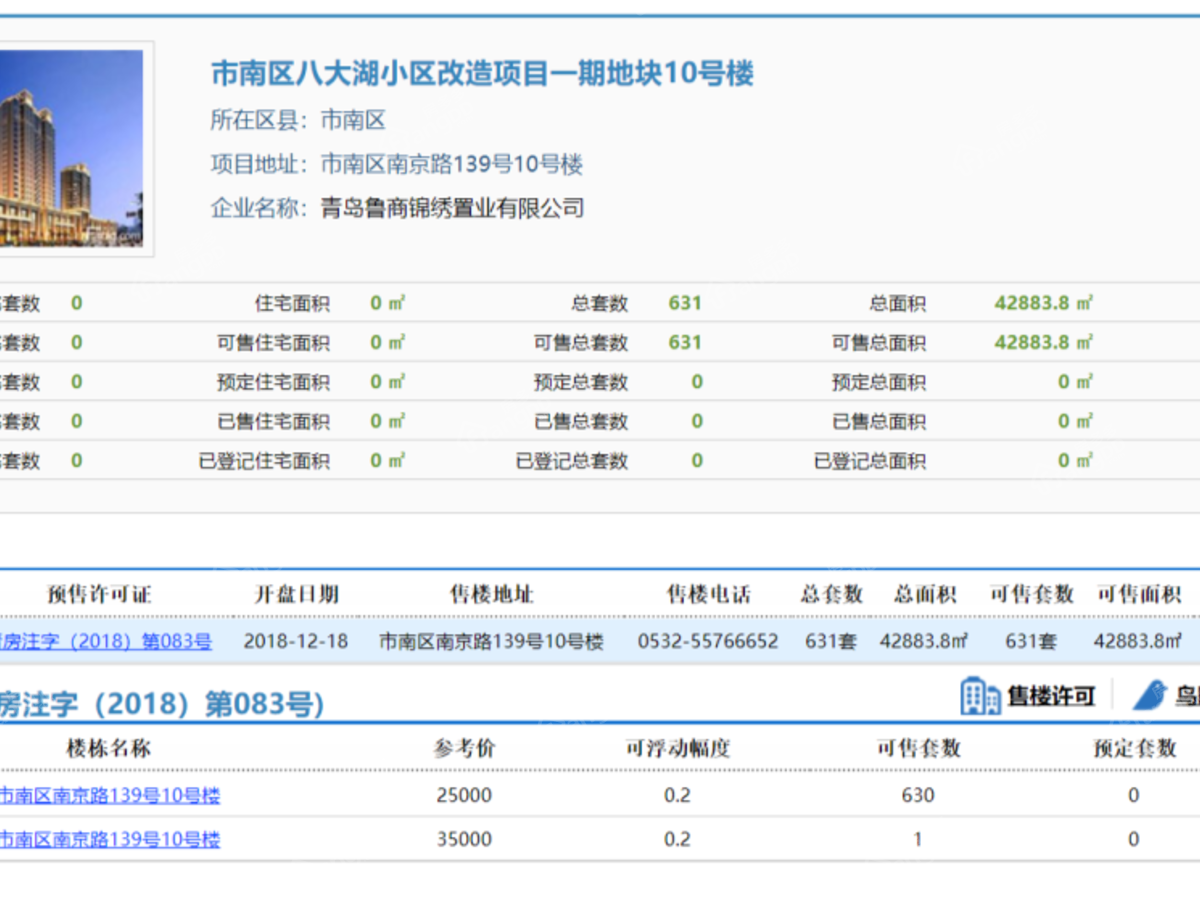
Task: Open building link in the 25000 price row
Action: 109,796
